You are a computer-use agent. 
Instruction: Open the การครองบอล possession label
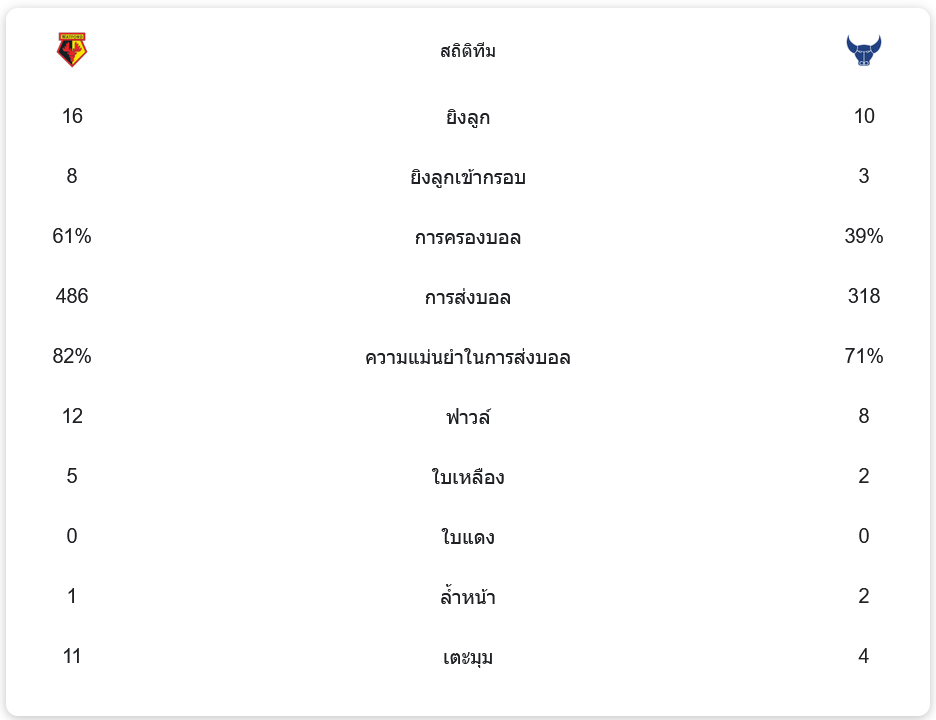(468, 238)
